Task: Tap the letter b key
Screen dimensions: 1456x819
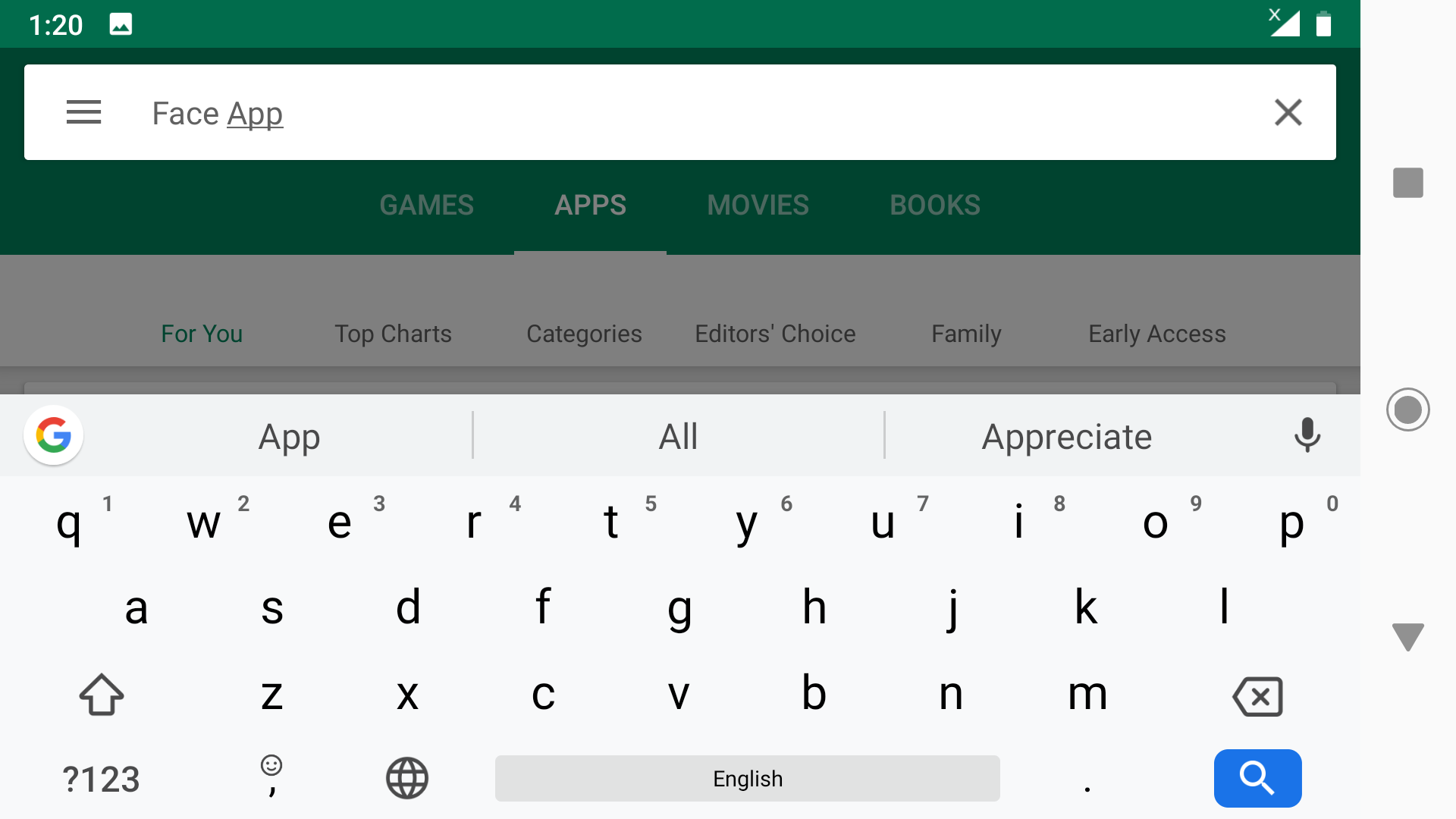Action: (814, 693)
